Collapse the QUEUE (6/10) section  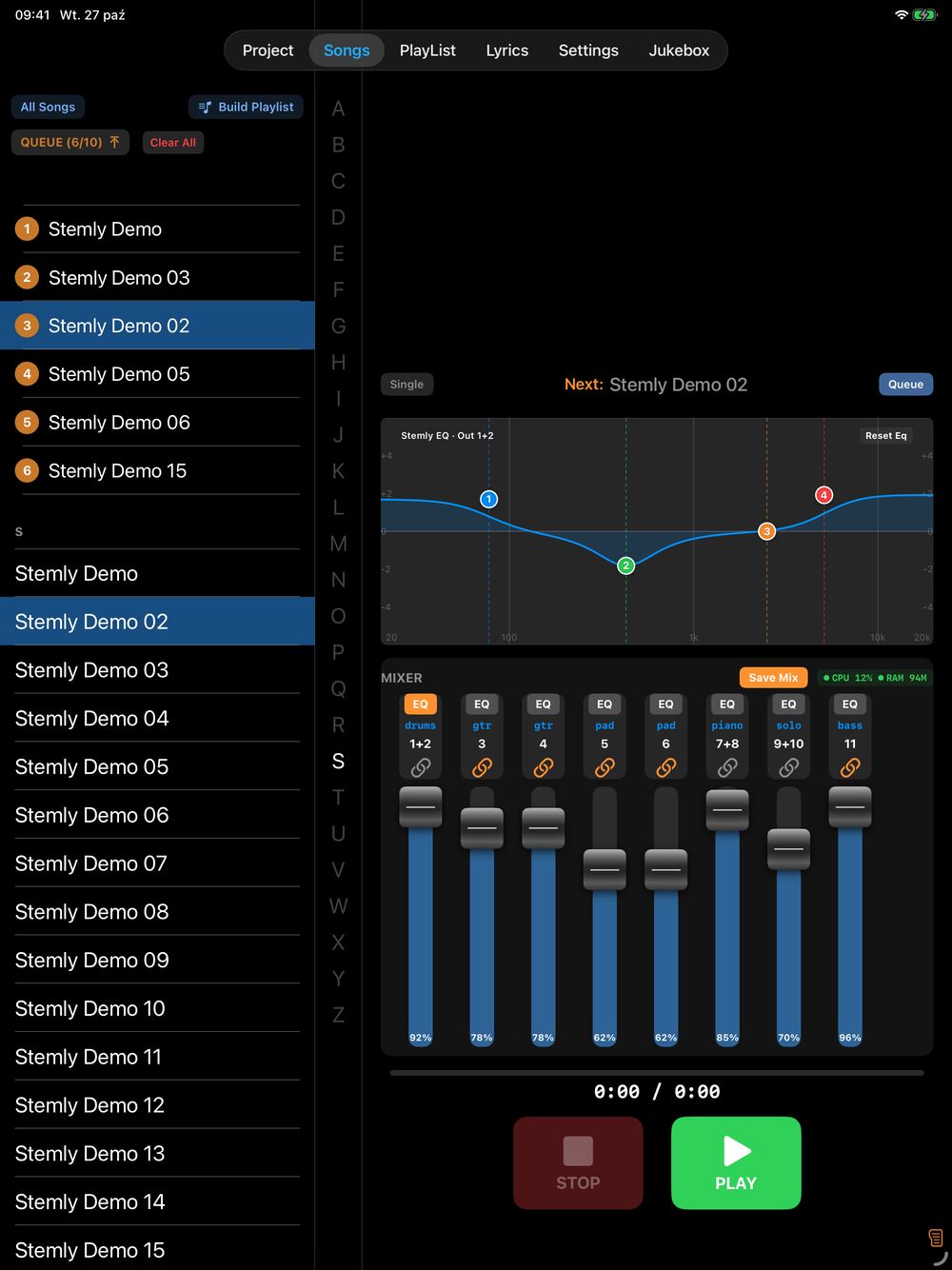69,143
